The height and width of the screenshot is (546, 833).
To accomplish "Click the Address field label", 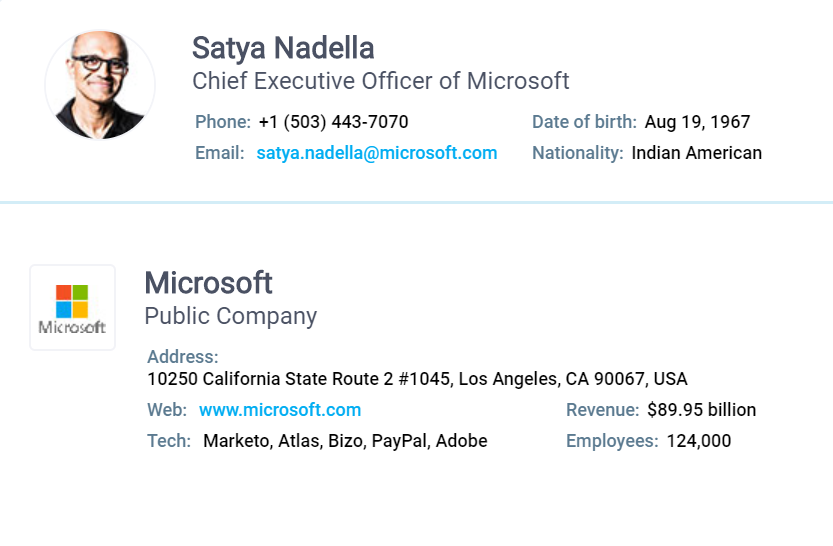I will tap(182, 357).
